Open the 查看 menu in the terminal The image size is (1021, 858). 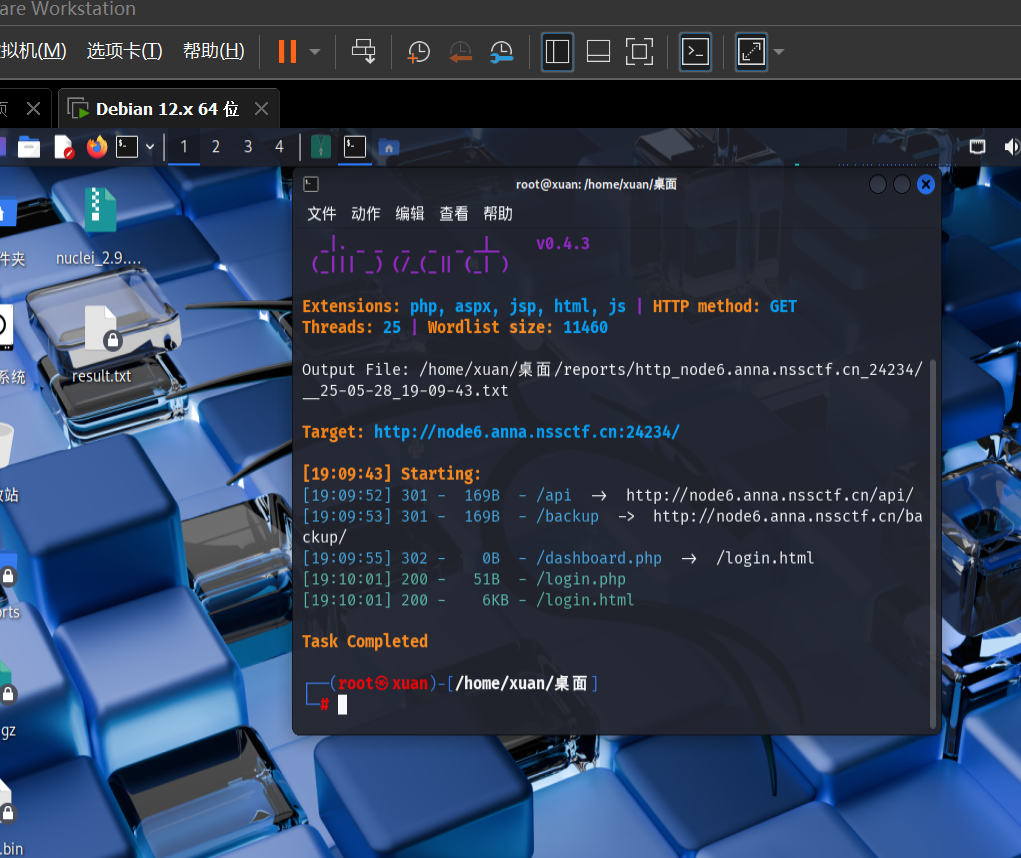click(454, 214)
